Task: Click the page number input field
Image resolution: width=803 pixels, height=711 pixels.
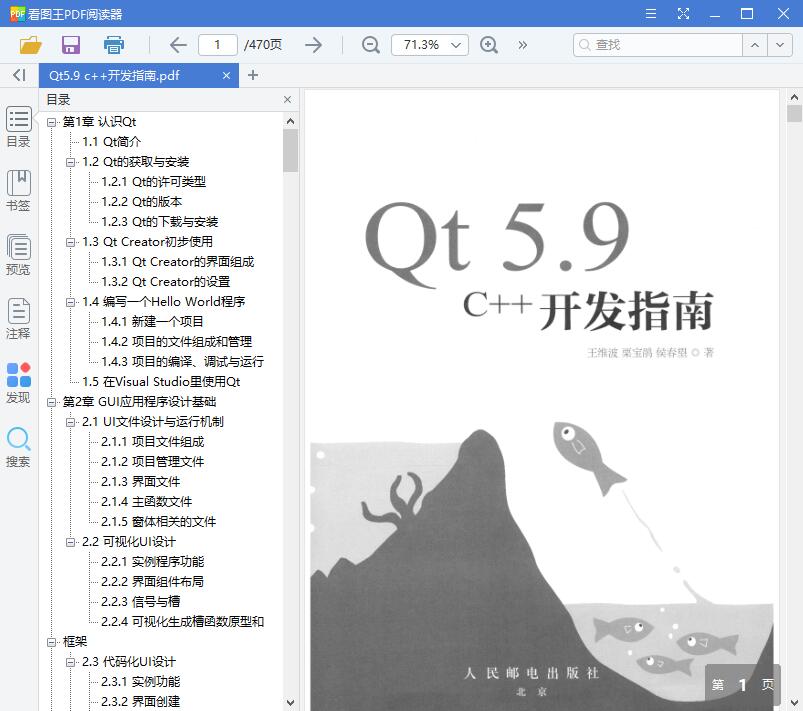Action: [x=218, y=45]
